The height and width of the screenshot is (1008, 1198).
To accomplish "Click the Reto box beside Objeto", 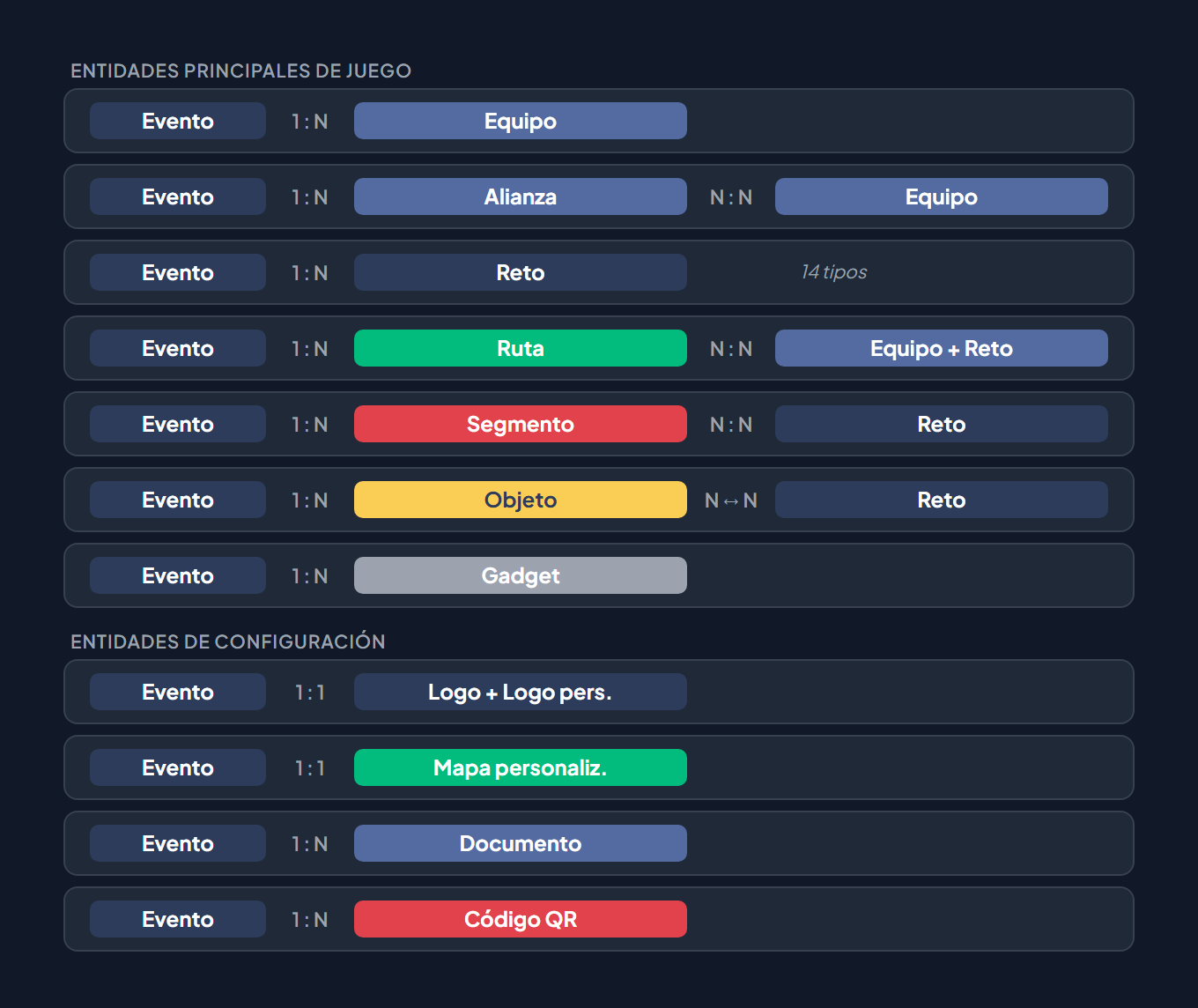I will coord(941,500).
